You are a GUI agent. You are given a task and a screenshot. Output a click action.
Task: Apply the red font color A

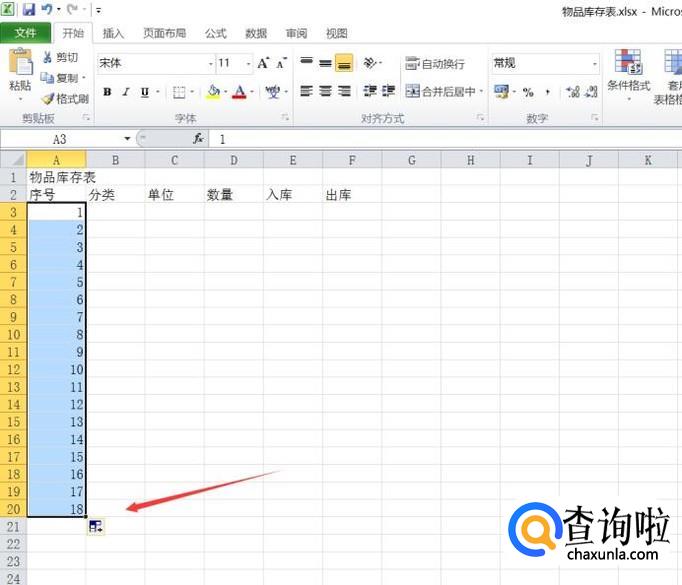tap(239, 92)
